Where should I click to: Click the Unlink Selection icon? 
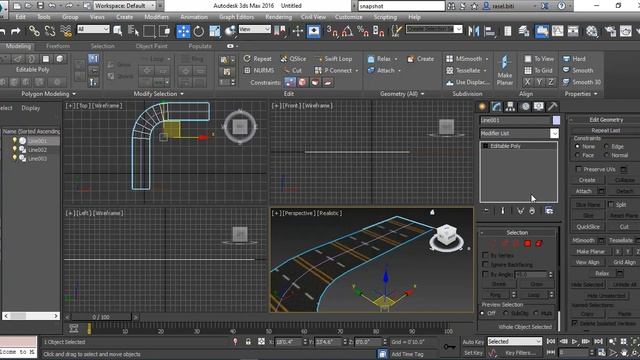click(x=50, y=31)
